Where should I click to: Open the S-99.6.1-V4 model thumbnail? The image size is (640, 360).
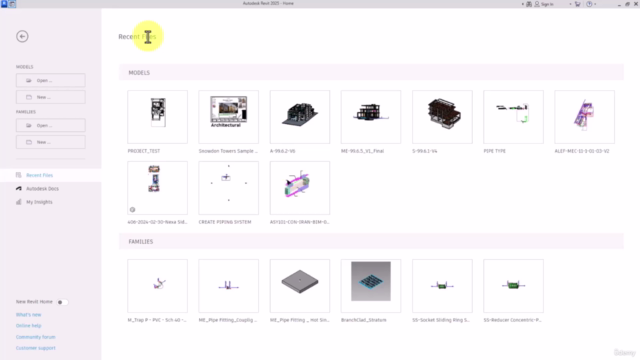(442, 117)
